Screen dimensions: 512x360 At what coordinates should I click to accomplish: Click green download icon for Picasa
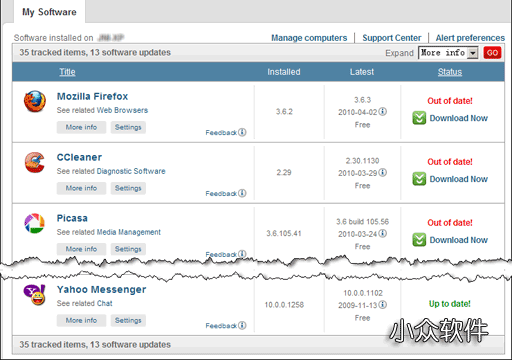(419, 240)
